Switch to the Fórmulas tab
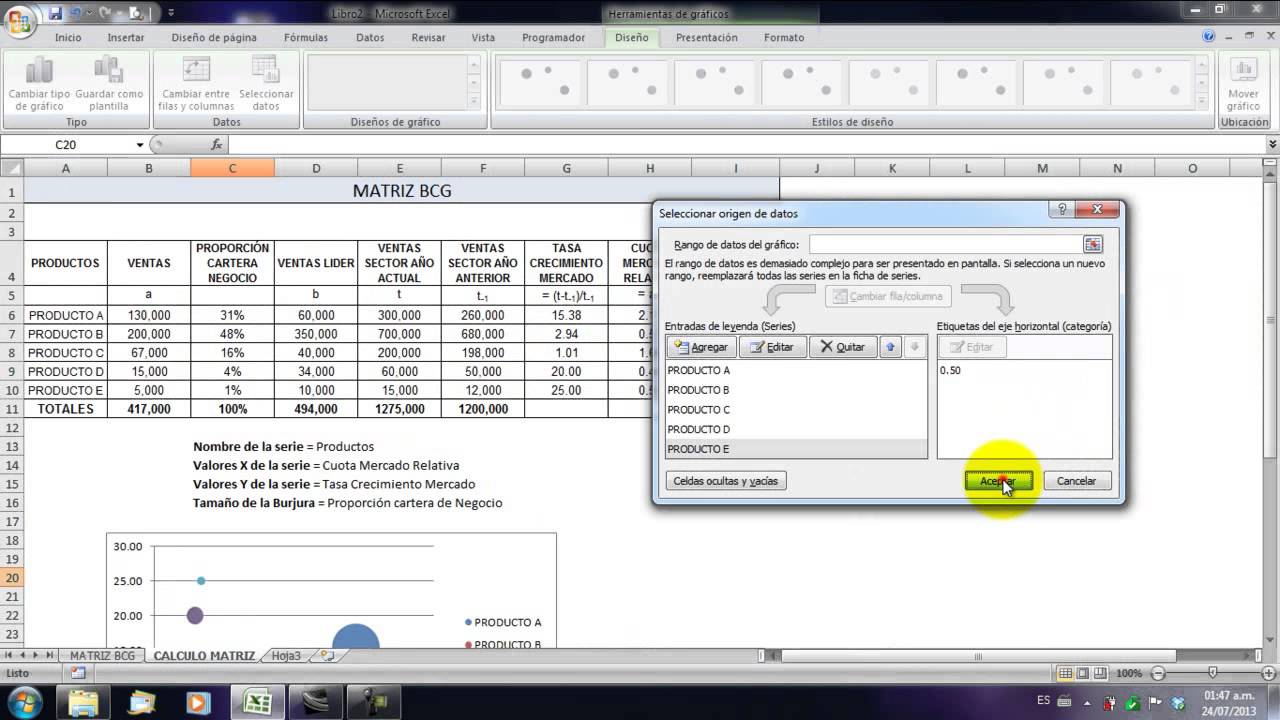1280x720 pixels. tap(306, 38)
